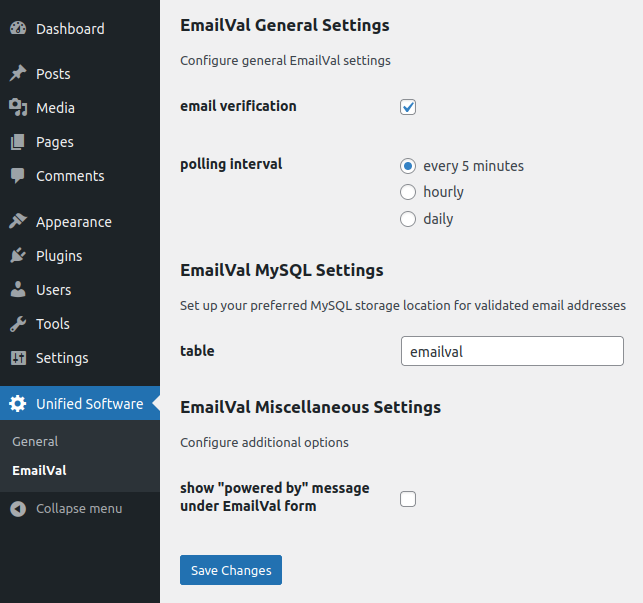Click the Users person icon
This screenshot has height=603, width=643.
[x=18, y=289]
